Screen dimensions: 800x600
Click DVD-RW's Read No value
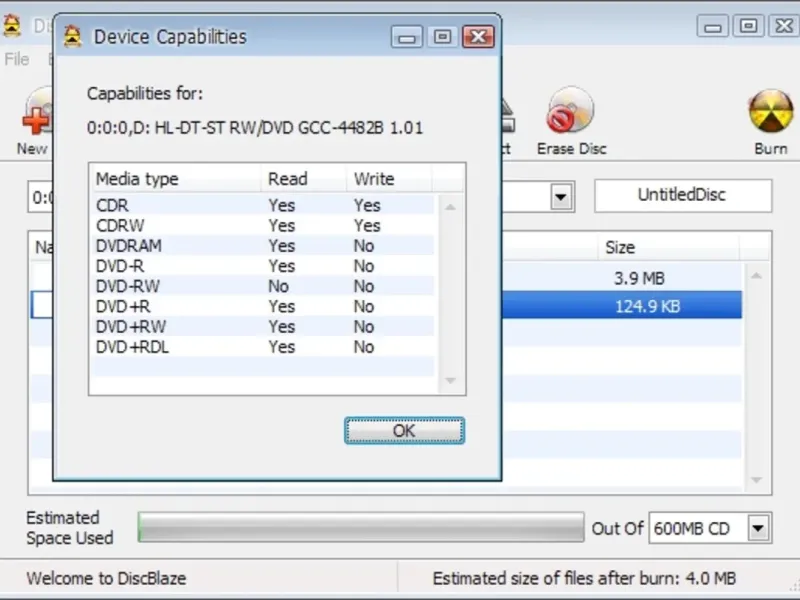click(x=279, y=286)
